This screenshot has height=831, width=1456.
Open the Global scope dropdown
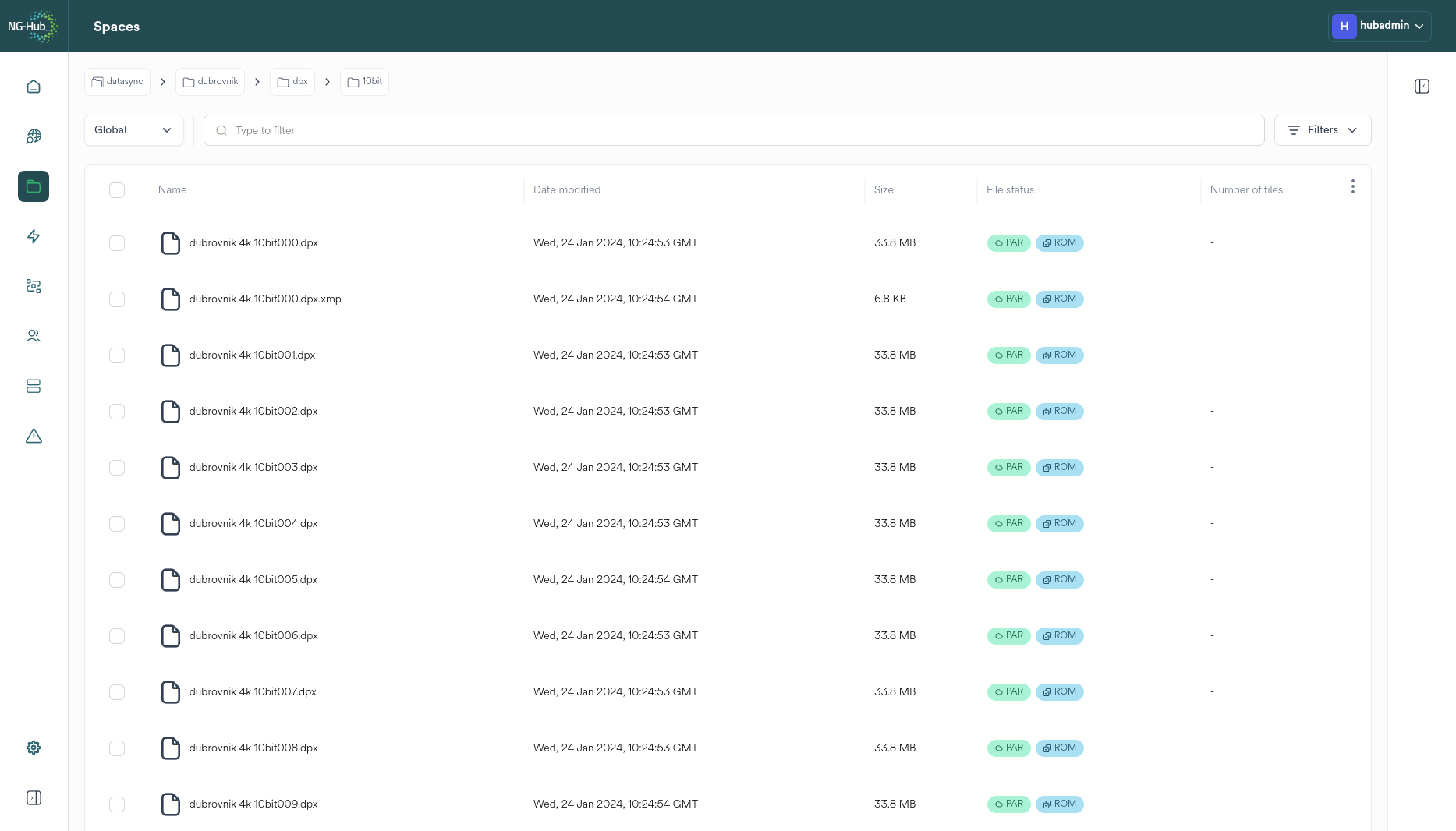coord(133,129)
